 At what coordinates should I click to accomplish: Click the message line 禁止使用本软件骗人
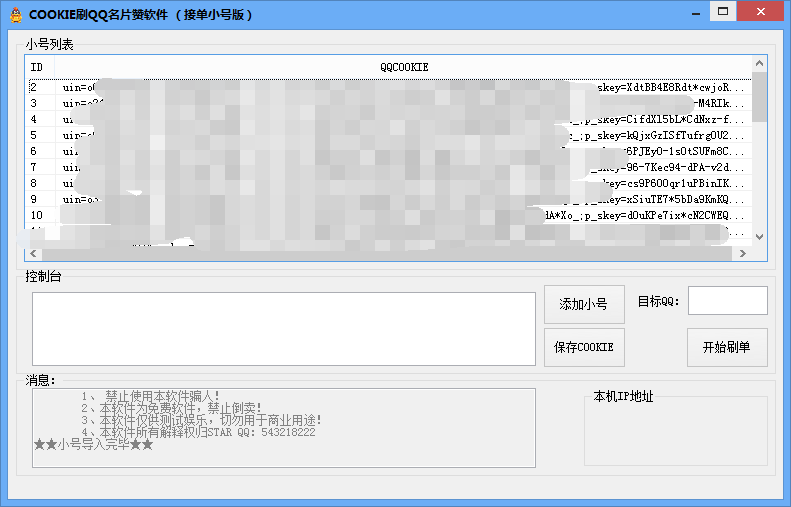click(162, 397)
